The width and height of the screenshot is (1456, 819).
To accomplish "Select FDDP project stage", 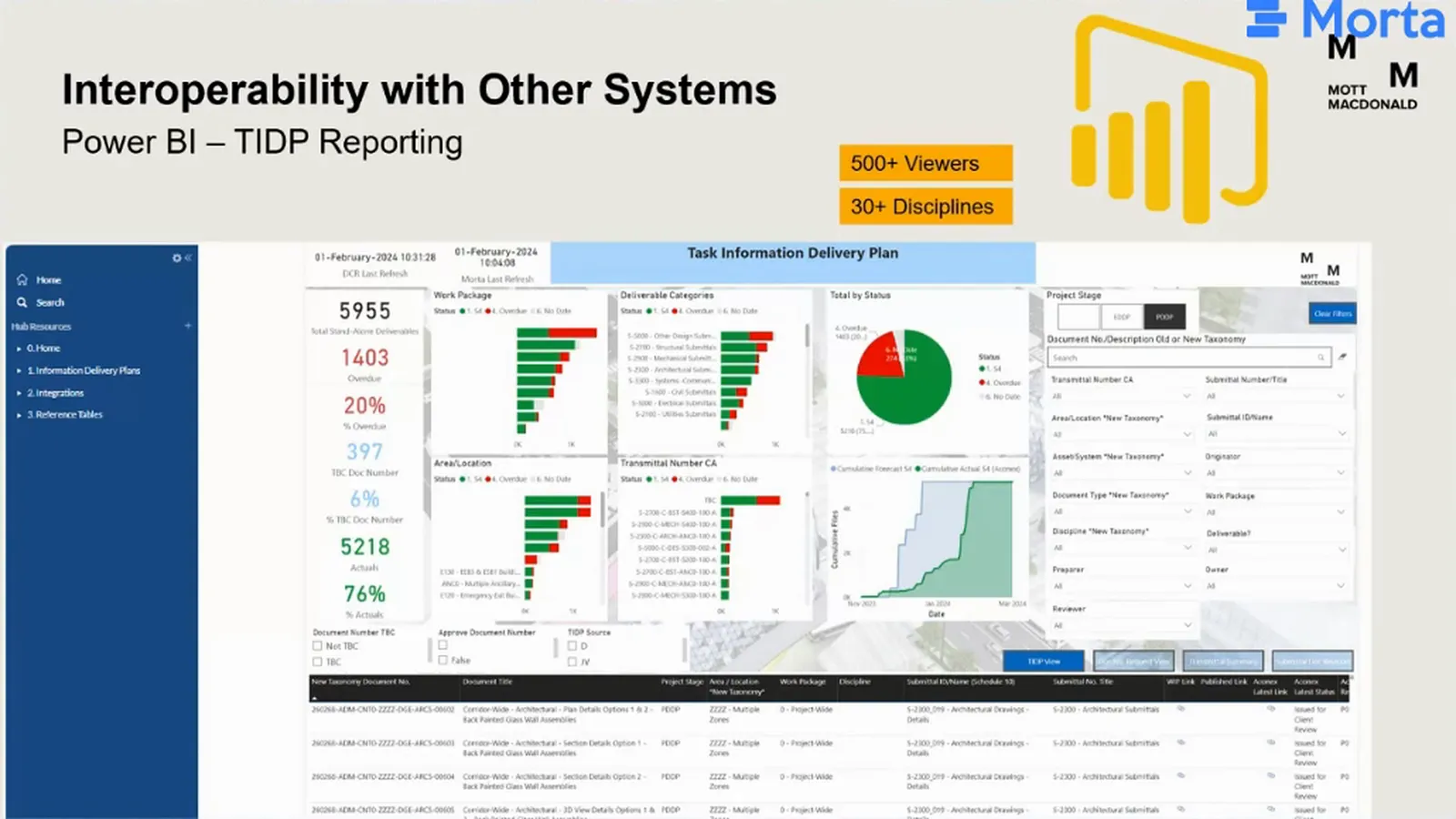I will [1122, 317].
